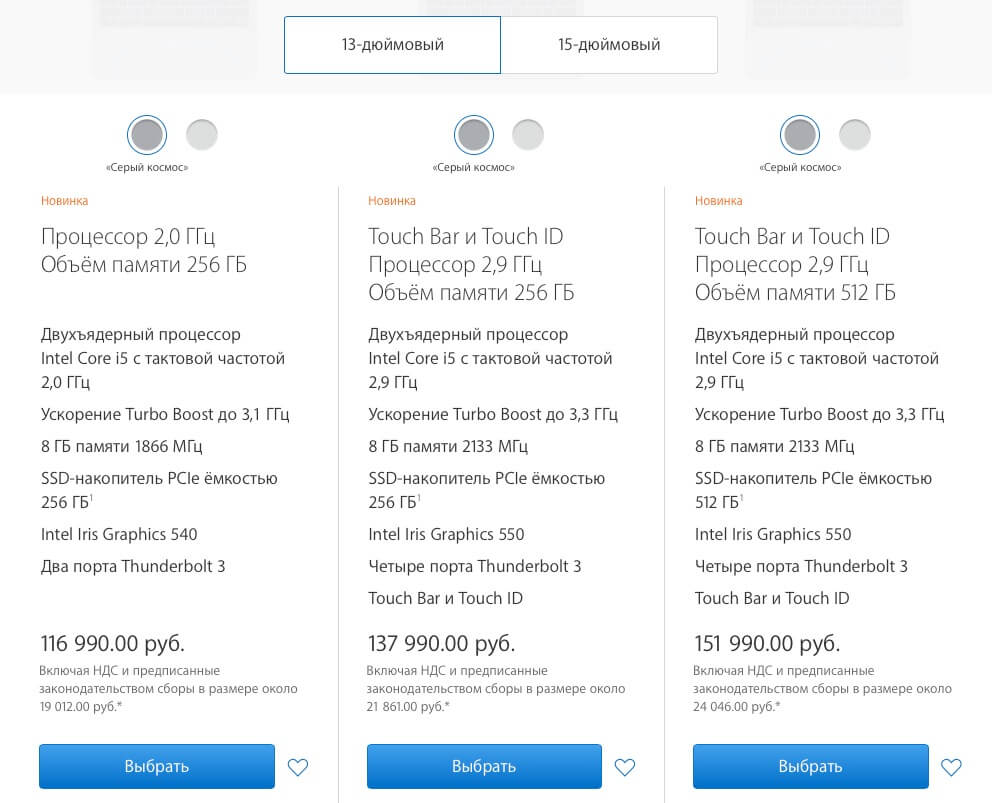Click Ускорение Turbo Boost до 3,1 ГГц
Screen dimensions: 992x803
[165, 414]
